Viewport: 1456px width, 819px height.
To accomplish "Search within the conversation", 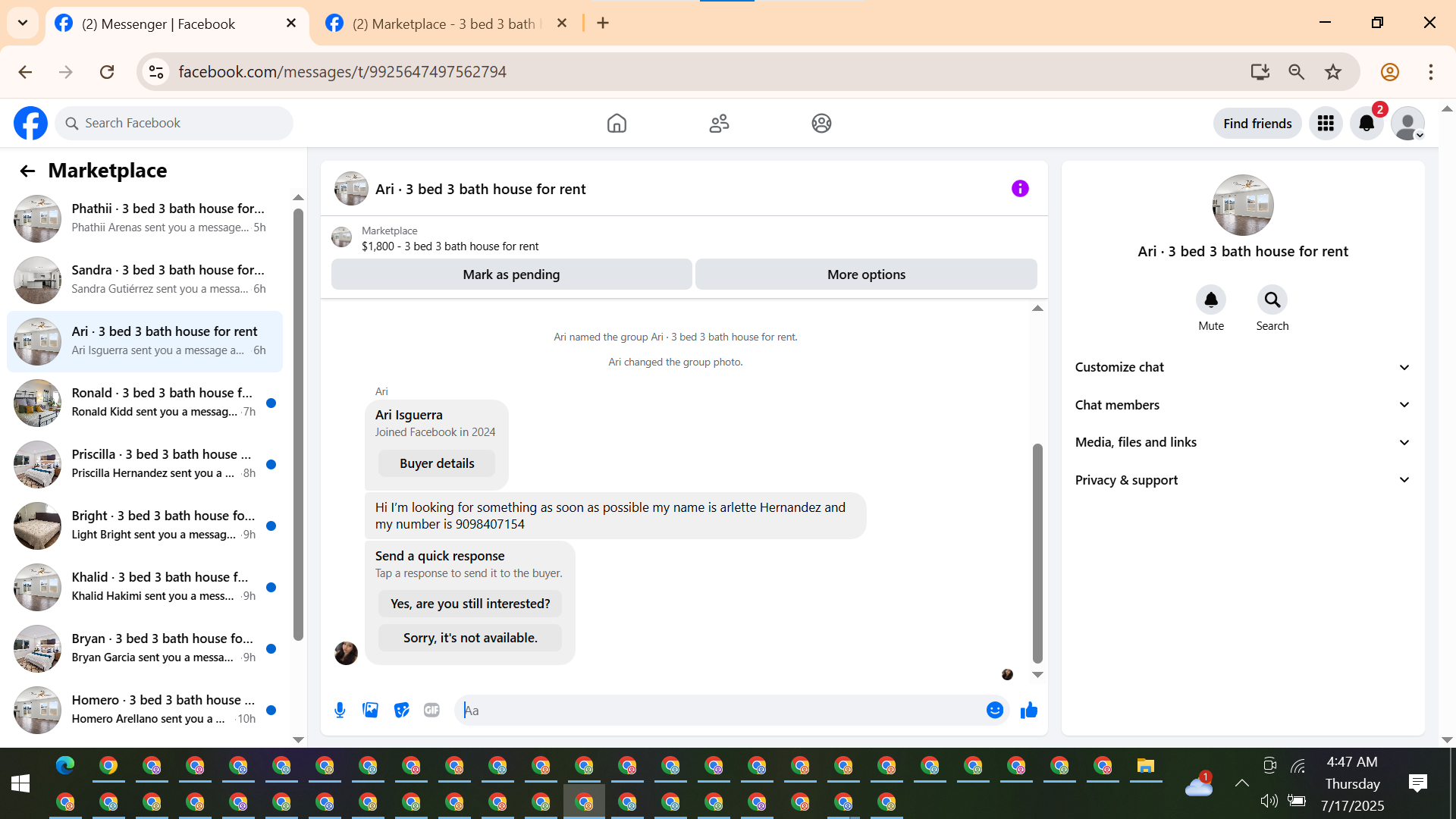I will tap(1272, 300).
